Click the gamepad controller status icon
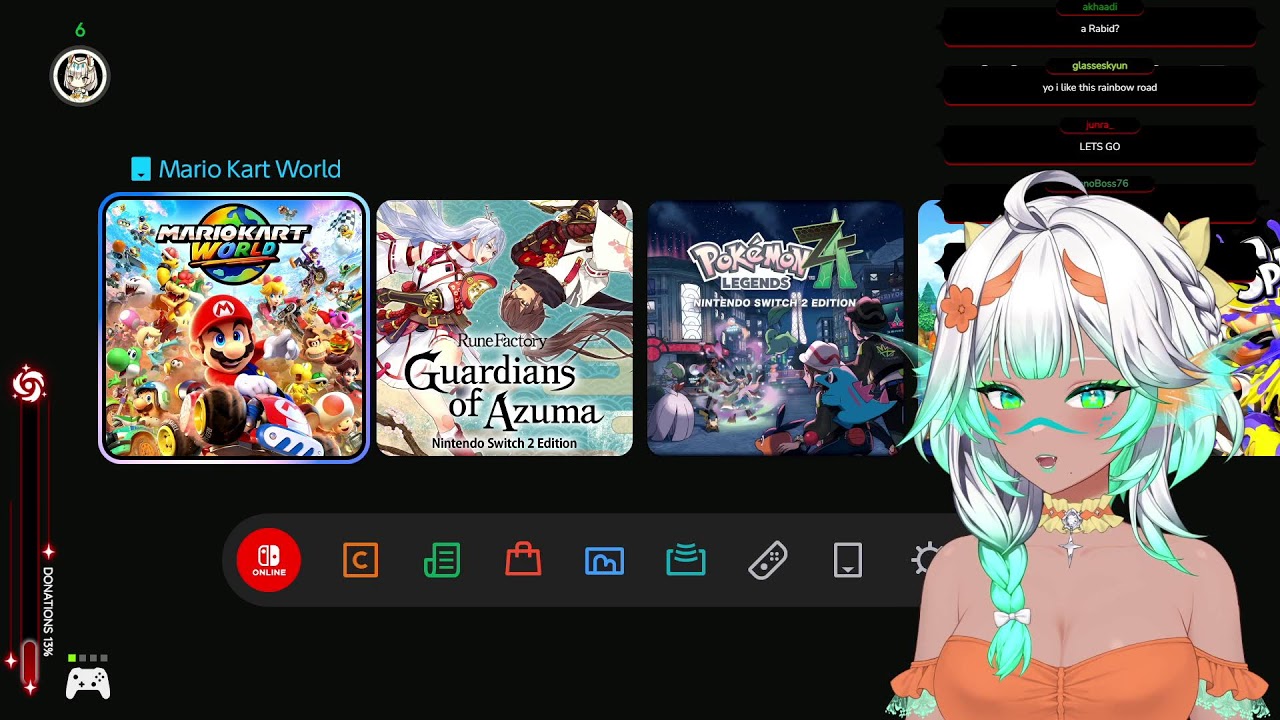Screen dimensions: 1280x720 click(88, 683)
